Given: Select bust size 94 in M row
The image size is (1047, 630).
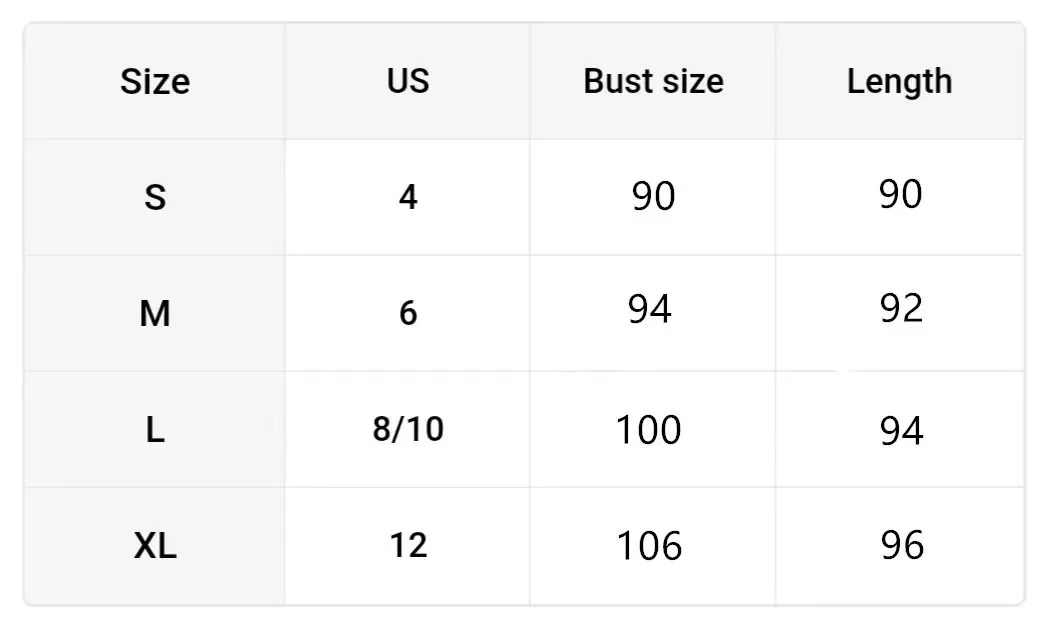Looking at the screenshot, I should click(650, 310).
